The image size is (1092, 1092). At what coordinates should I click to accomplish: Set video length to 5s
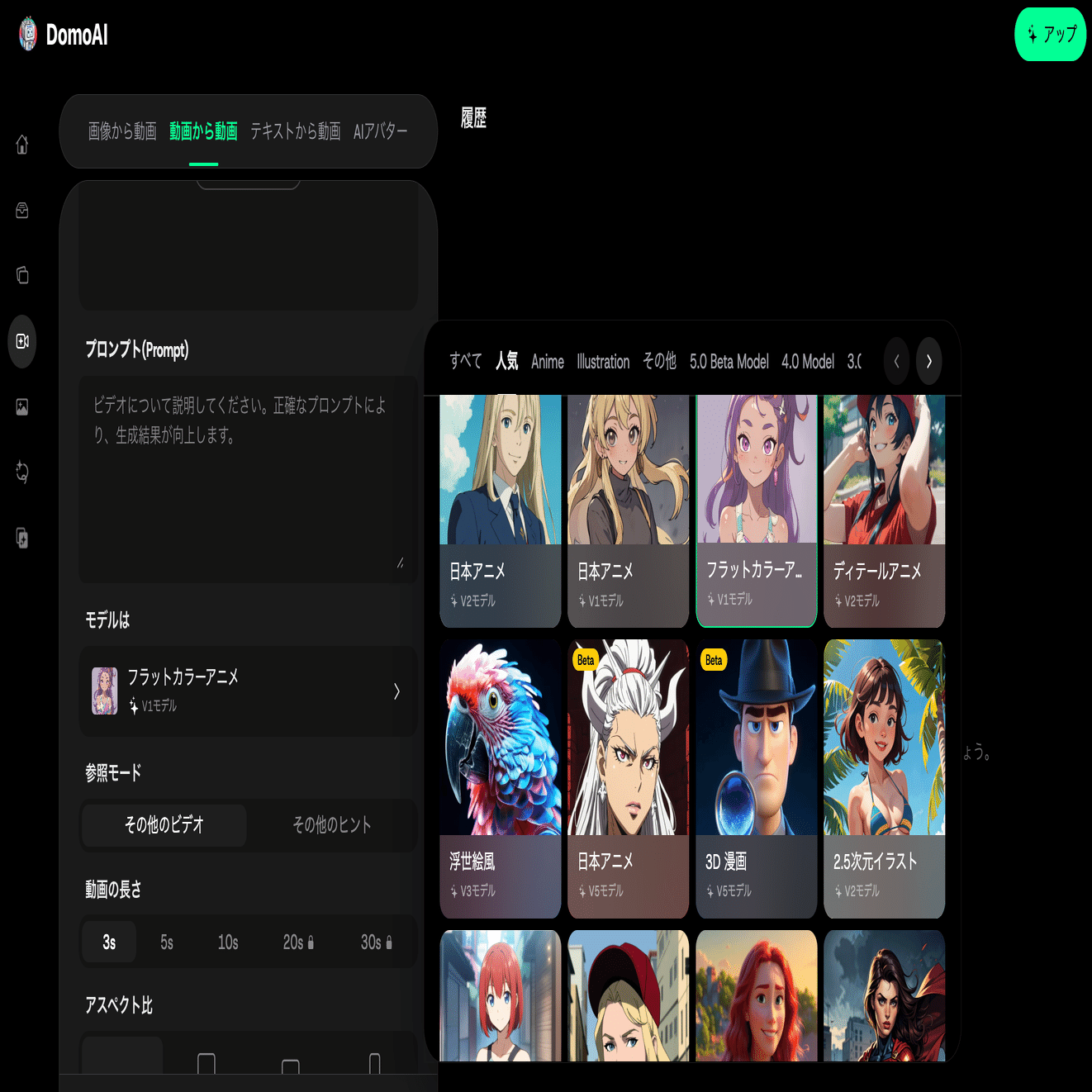pos(167,942)
